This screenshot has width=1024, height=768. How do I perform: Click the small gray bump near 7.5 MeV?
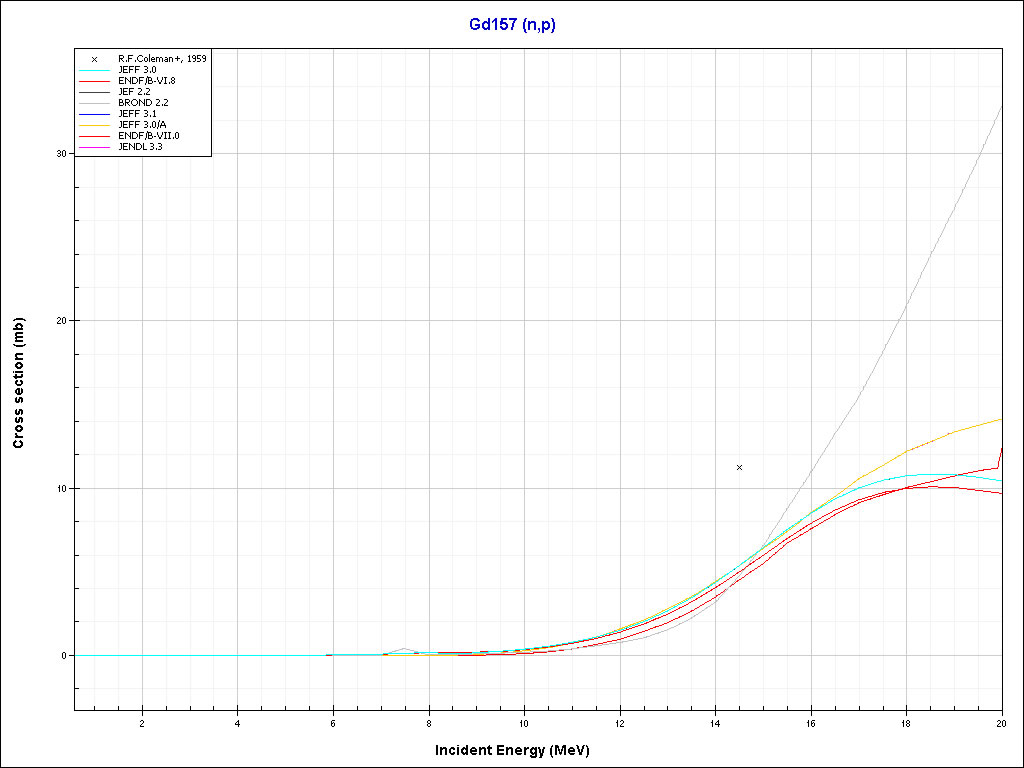pyautogui.click(x=405, y=649)
